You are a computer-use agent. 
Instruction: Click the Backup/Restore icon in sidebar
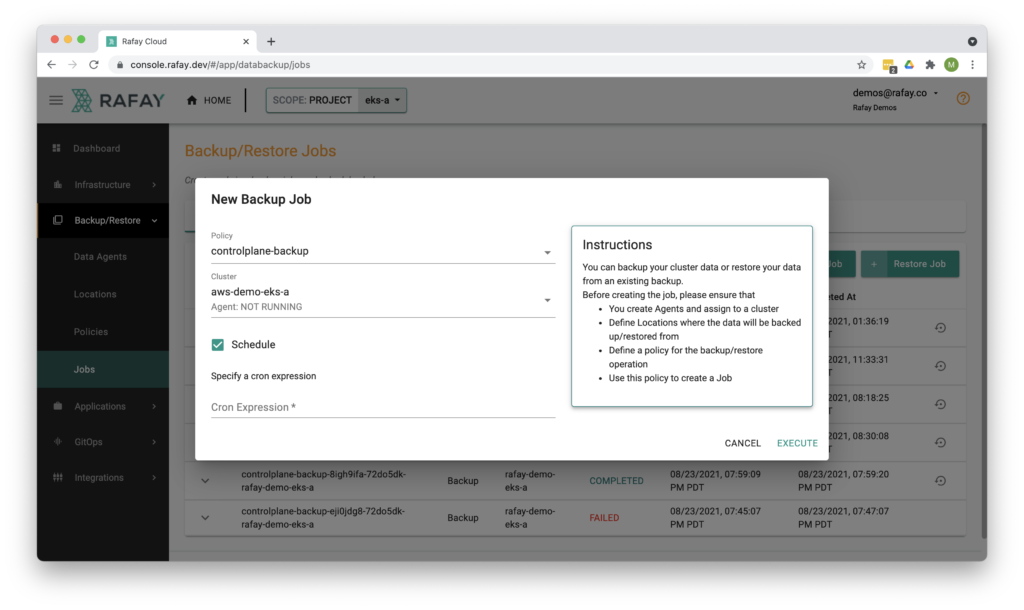pyautogui.click(x=57, y=220)
